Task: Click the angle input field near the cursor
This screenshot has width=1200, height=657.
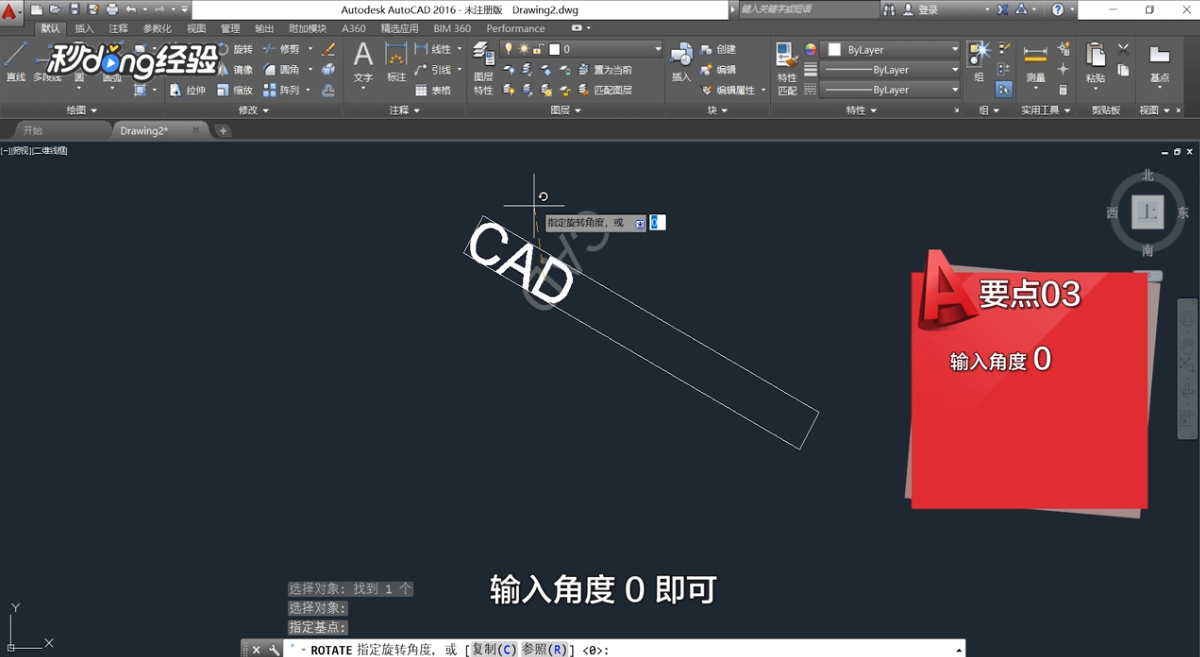Action: coord(657,222)
